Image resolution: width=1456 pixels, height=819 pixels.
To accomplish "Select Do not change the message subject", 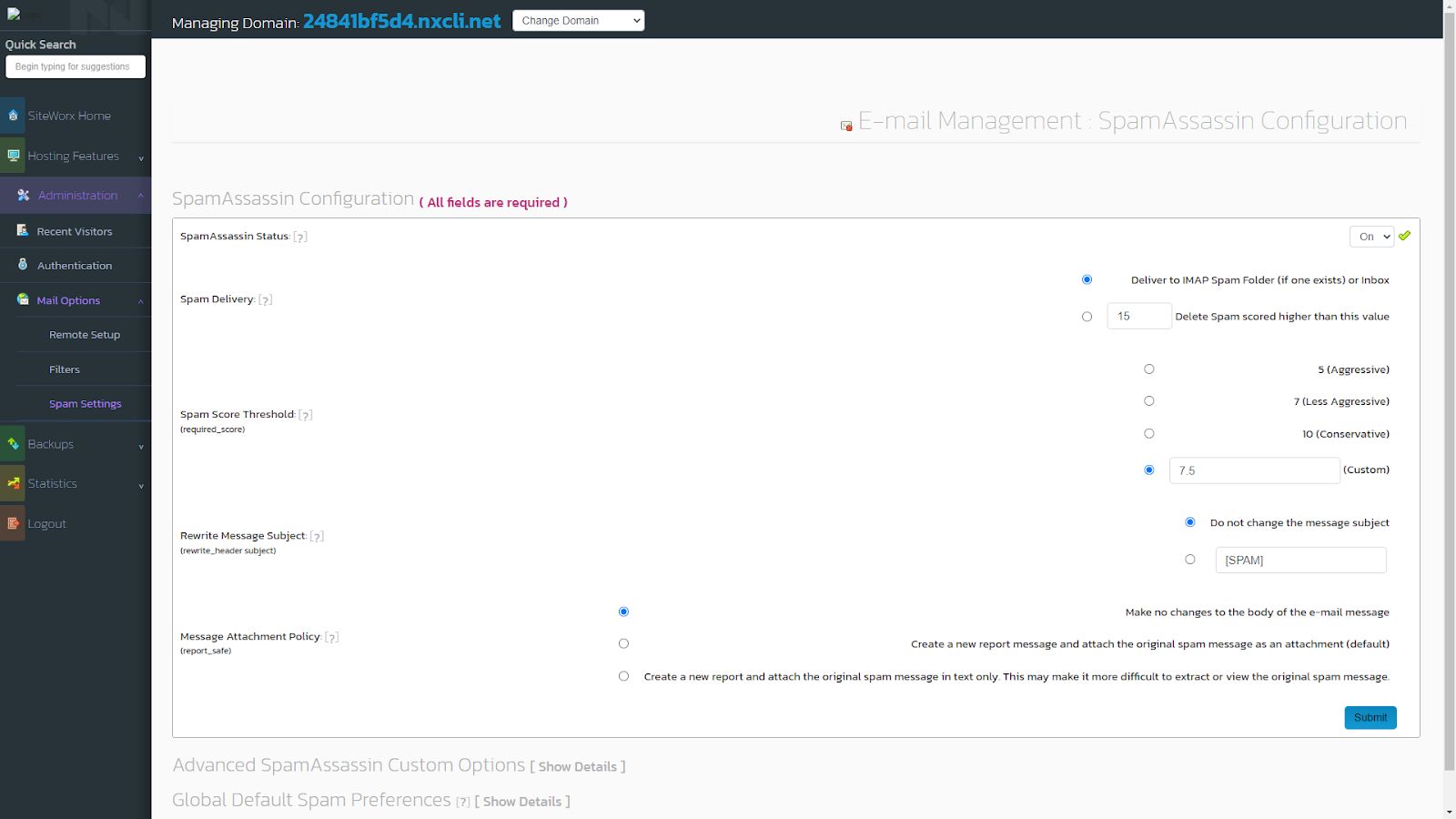I will click(1190, 521).
